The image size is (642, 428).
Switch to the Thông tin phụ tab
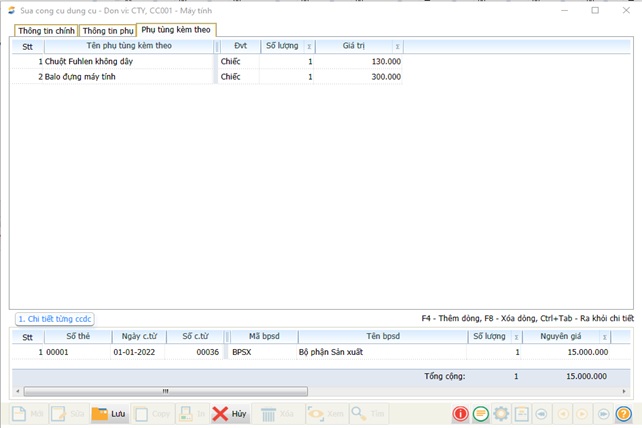click(x=107, y=30)
